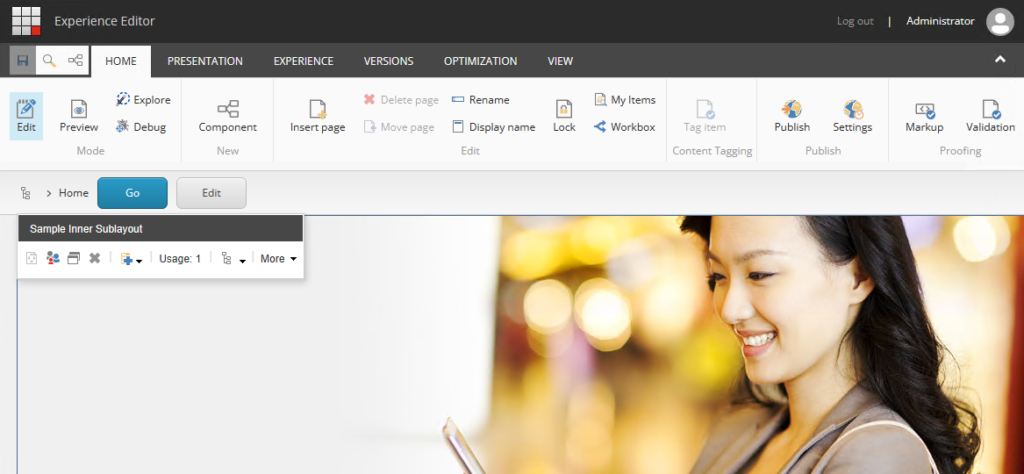Collapse the ribbon with top-right chevron
This screenshot has height=474, width=1024.
(x=999, y=60)
